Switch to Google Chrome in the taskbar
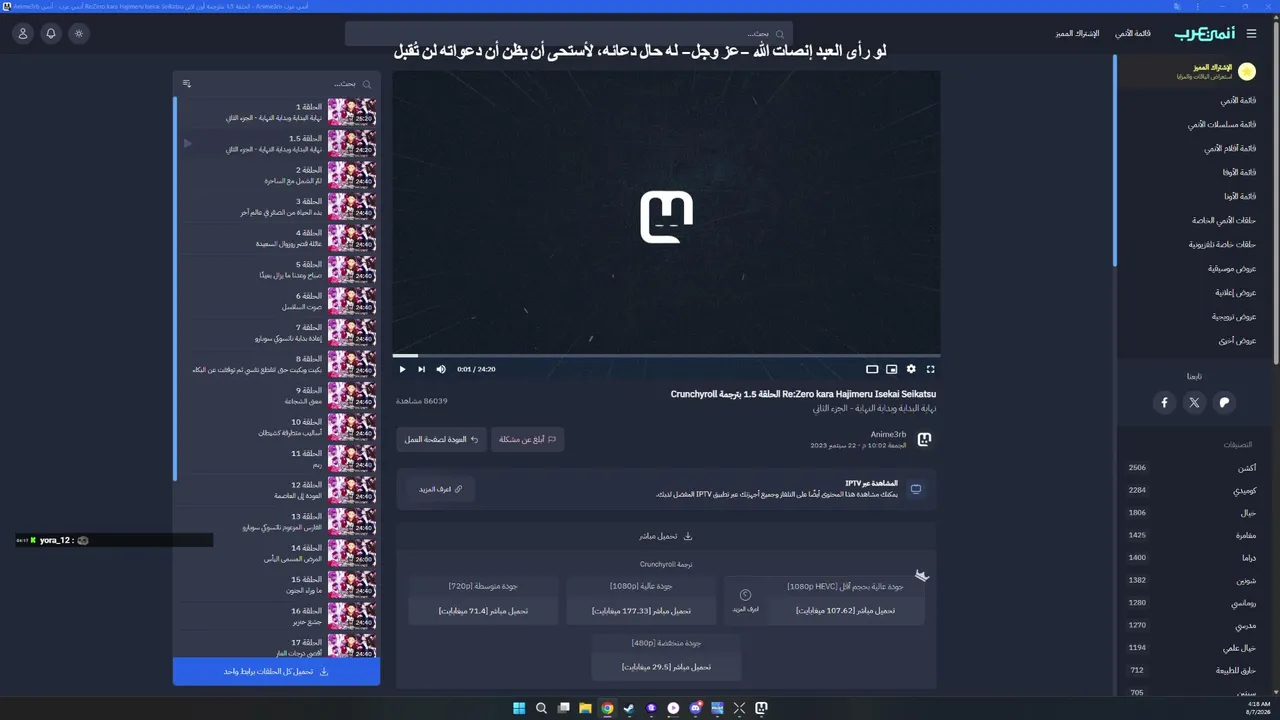The image size is (1280, 720). tap(607, 708)
